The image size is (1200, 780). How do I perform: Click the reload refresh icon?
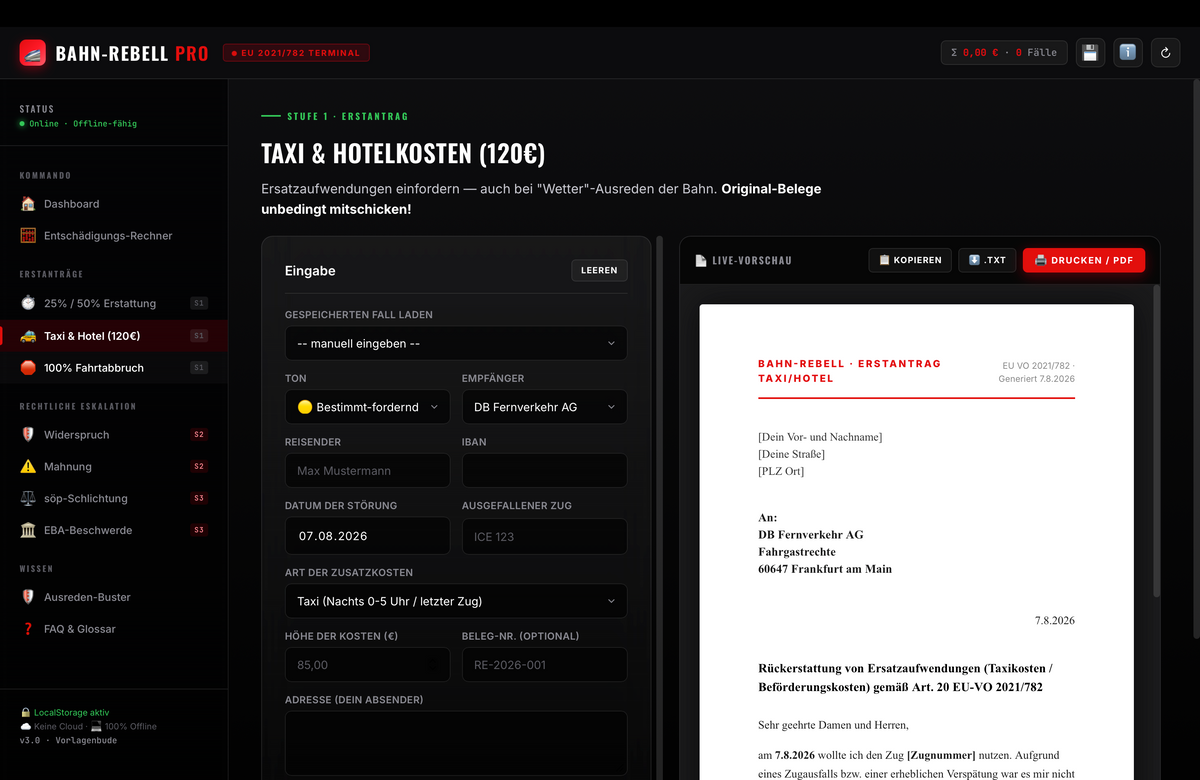pyautogui.click(x=1166, y=53)
